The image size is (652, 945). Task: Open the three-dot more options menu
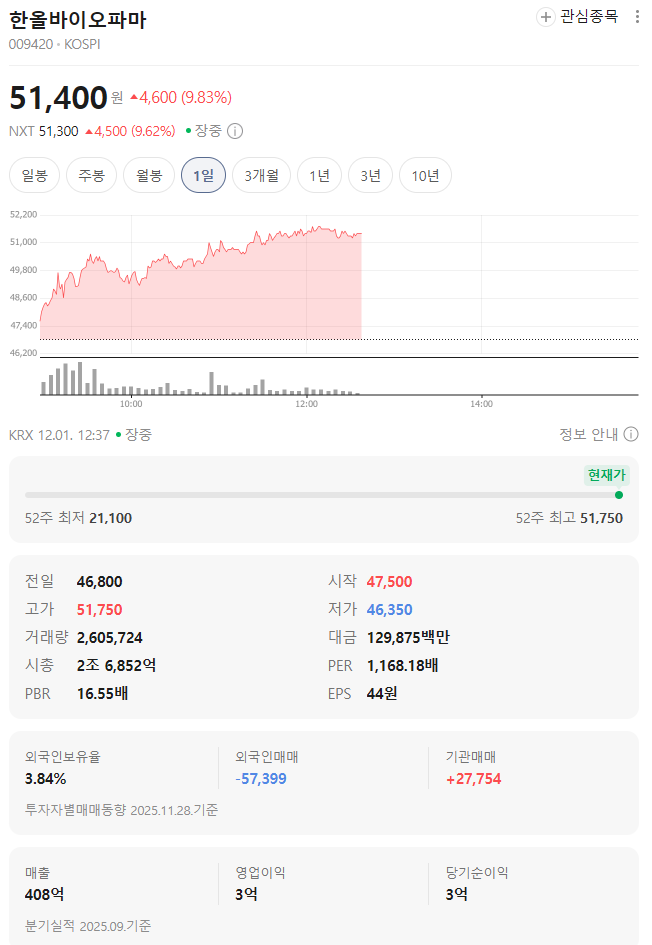637,17
